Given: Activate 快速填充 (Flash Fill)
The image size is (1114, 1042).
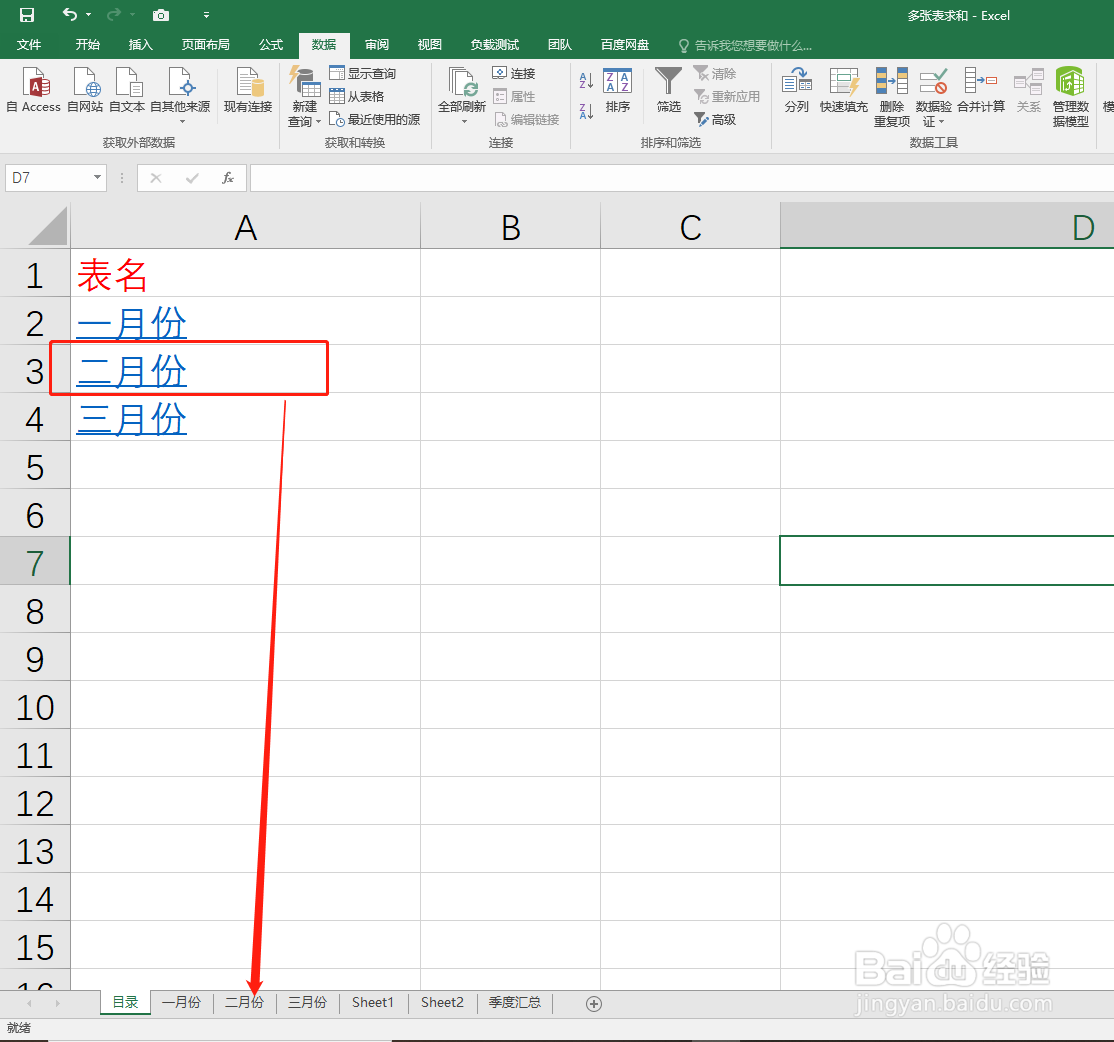Looking at the screenshot, I should coord(844,91).
